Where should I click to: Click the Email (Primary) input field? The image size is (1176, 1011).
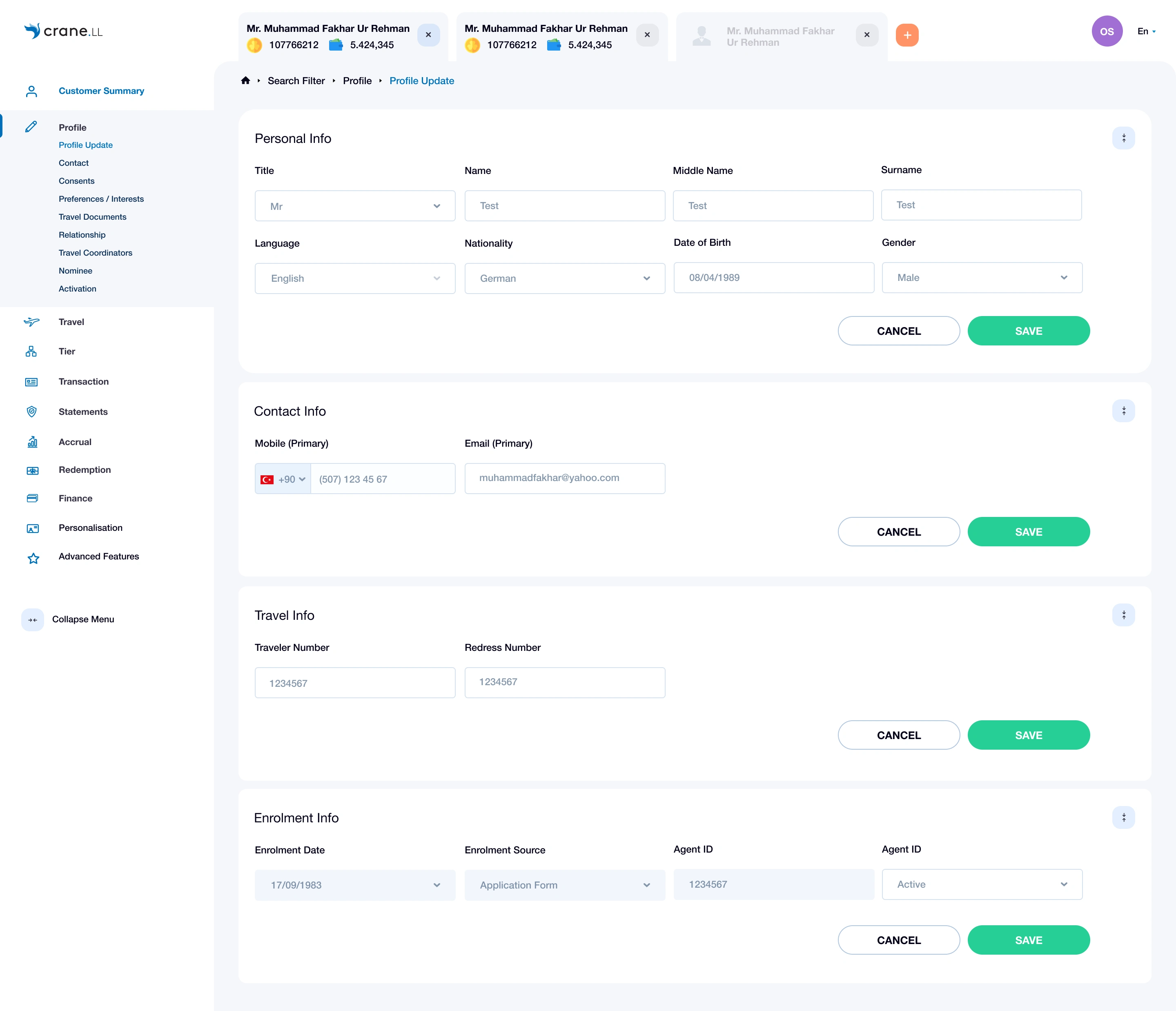(x=564, y=478)
